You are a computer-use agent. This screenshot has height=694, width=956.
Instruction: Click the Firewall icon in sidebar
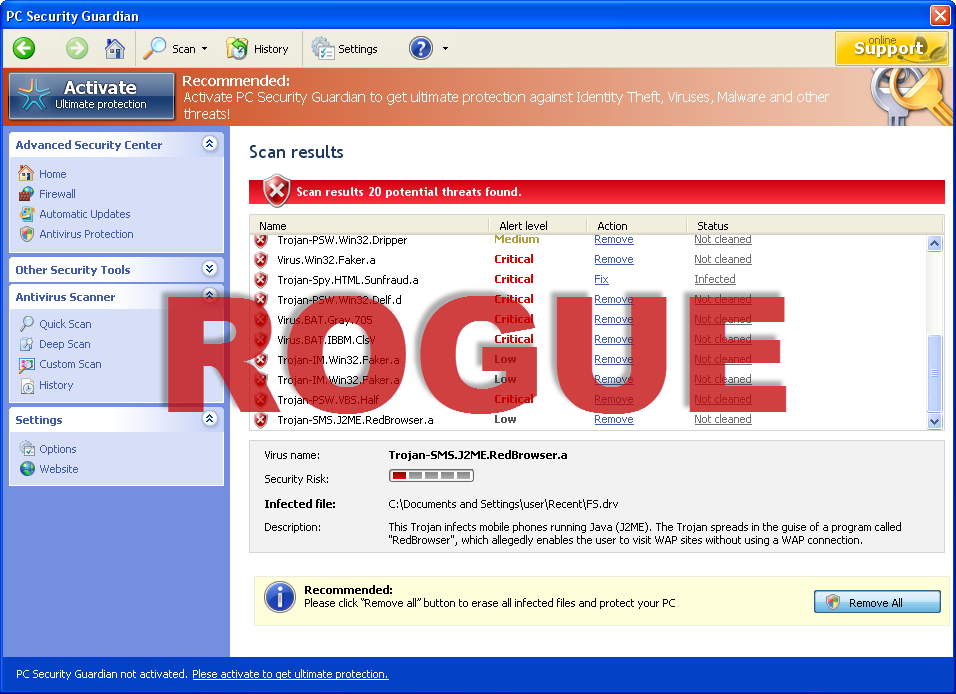(26, 194)
